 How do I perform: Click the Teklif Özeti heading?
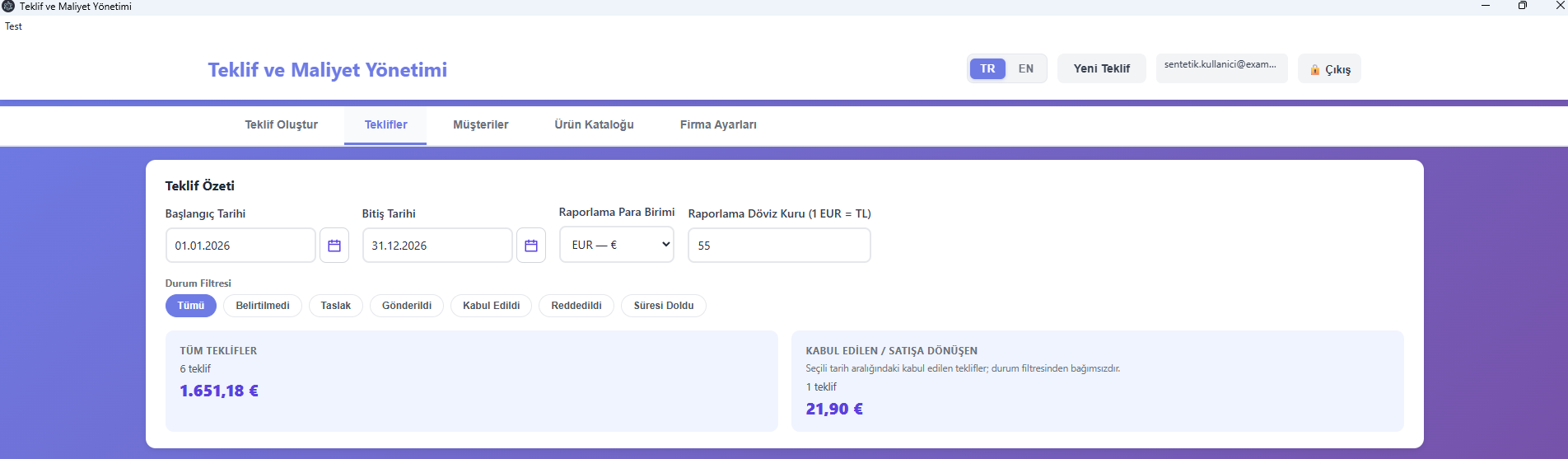[200, 186]
